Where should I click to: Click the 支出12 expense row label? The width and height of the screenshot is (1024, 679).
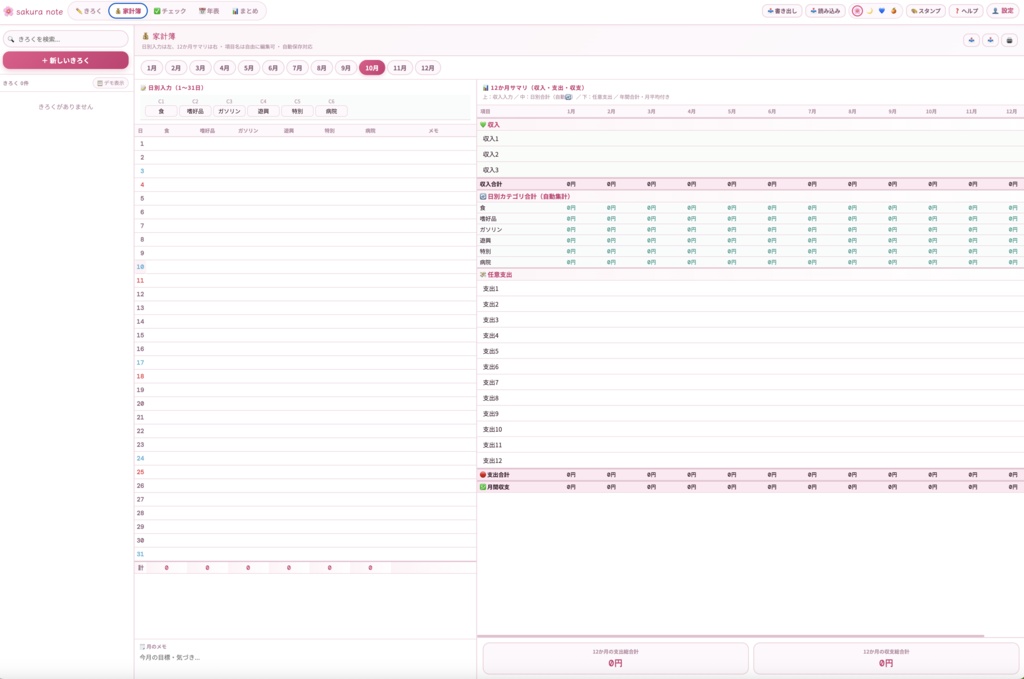pos(492,461)
